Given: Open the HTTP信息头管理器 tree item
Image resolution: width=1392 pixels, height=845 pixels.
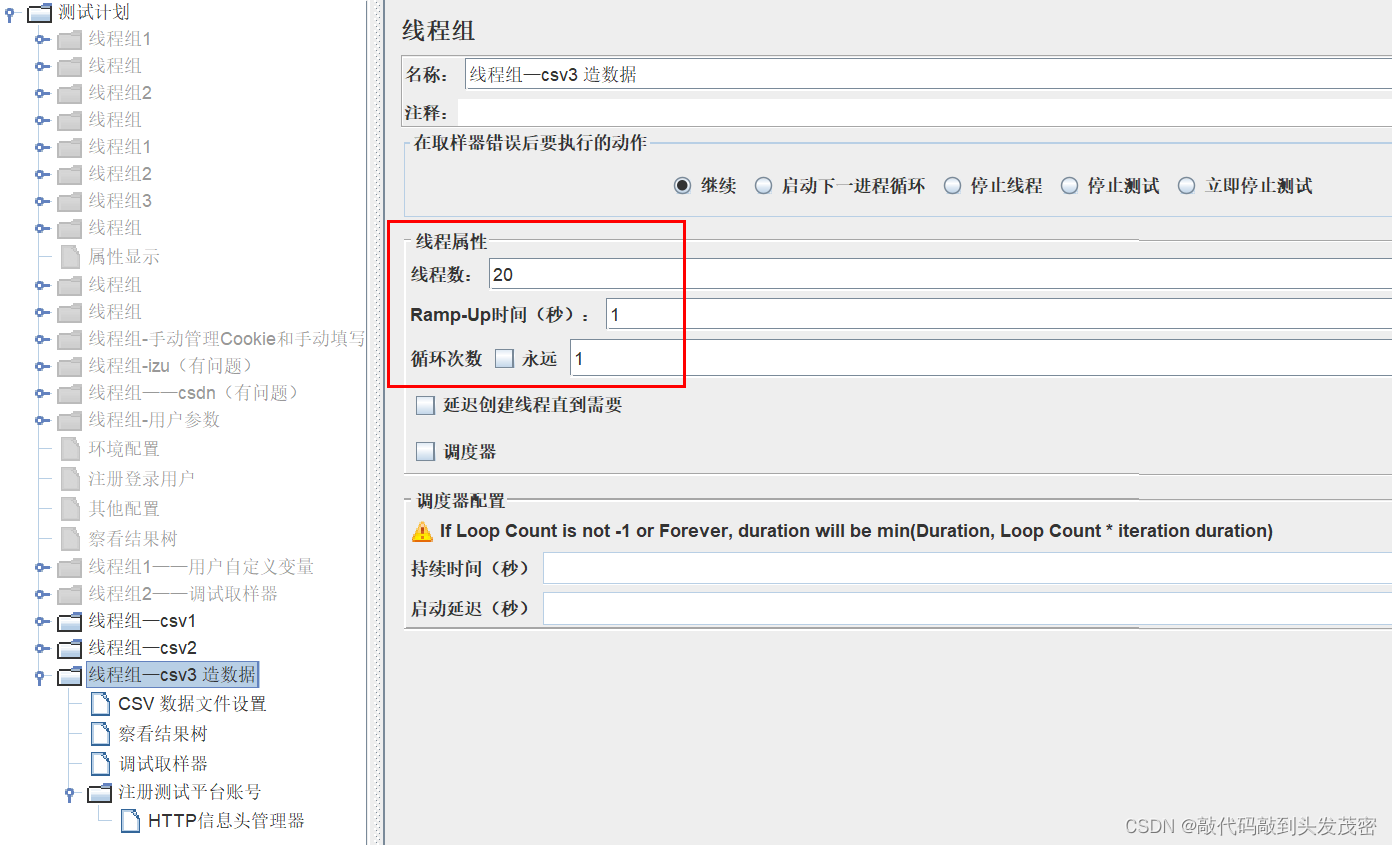Looking at the screenshot, I should (x=226, y=821).
